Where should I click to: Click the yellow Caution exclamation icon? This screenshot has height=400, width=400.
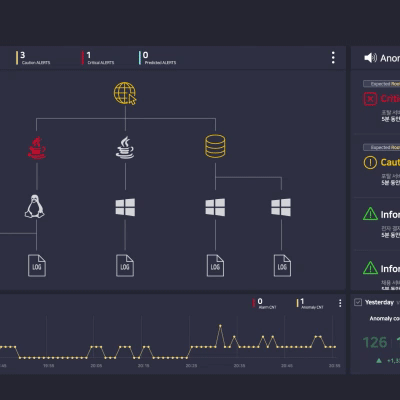[x=370, y=163]
